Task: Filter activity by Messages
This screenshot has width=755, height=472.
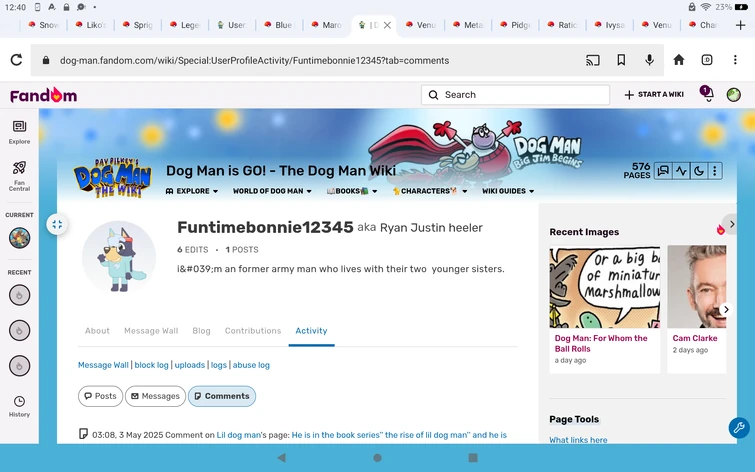Action: point(156,396)
